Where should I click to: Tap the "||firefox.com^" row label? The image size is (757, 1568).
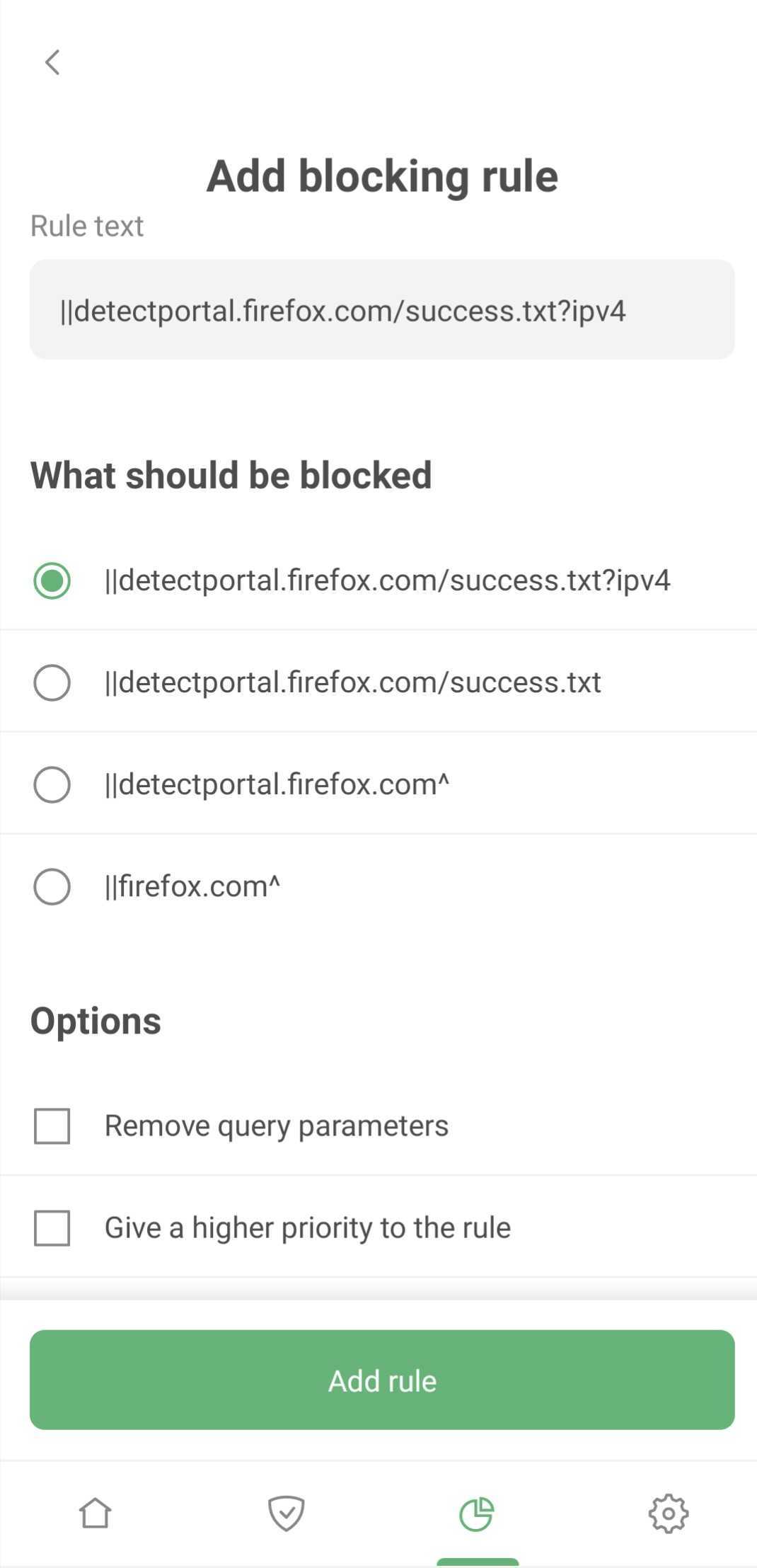click(x=192, y=886)
